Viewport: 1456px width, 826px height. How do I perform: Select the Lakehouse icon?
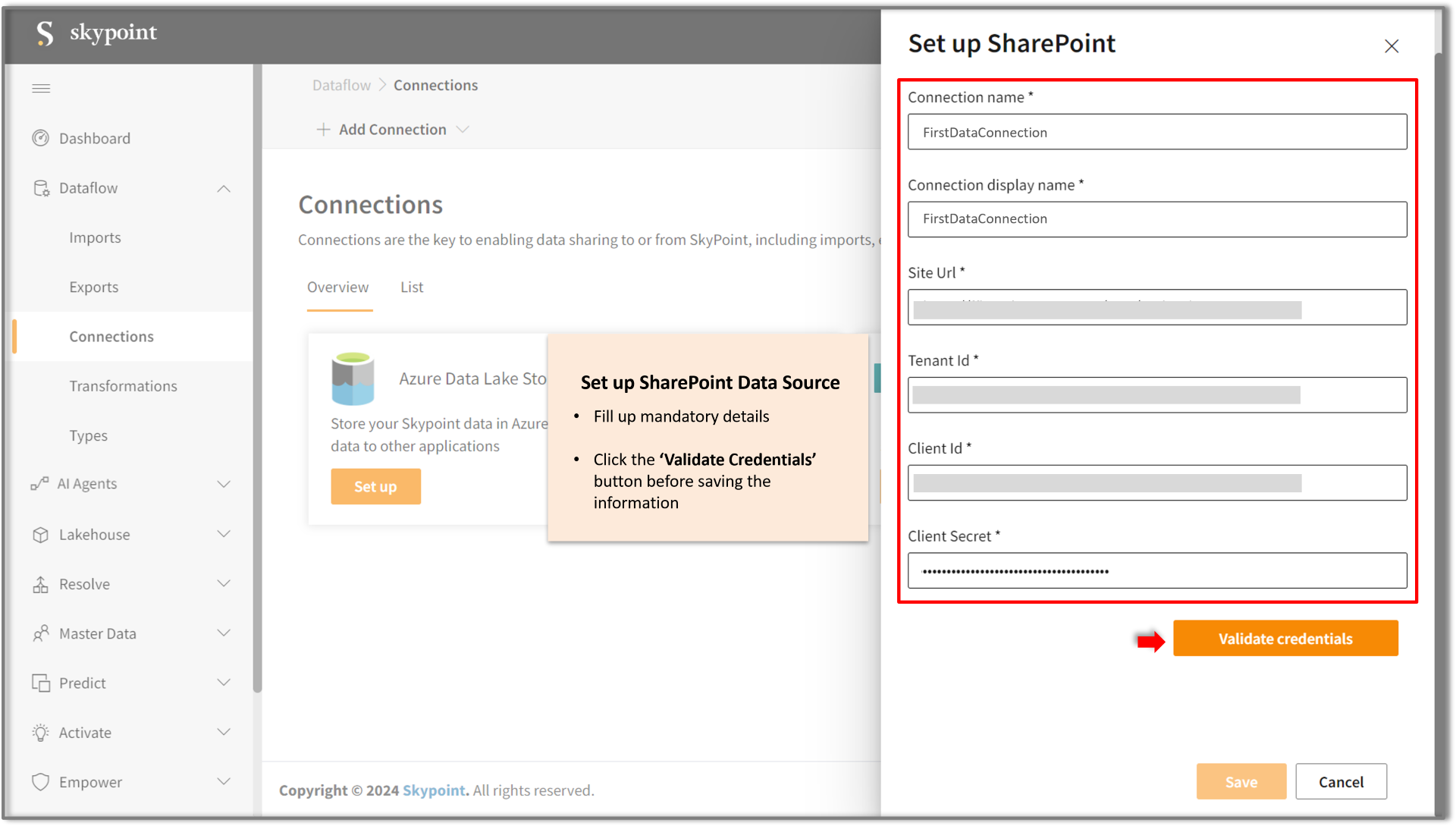pyautogui.click(x=41, y=534)
